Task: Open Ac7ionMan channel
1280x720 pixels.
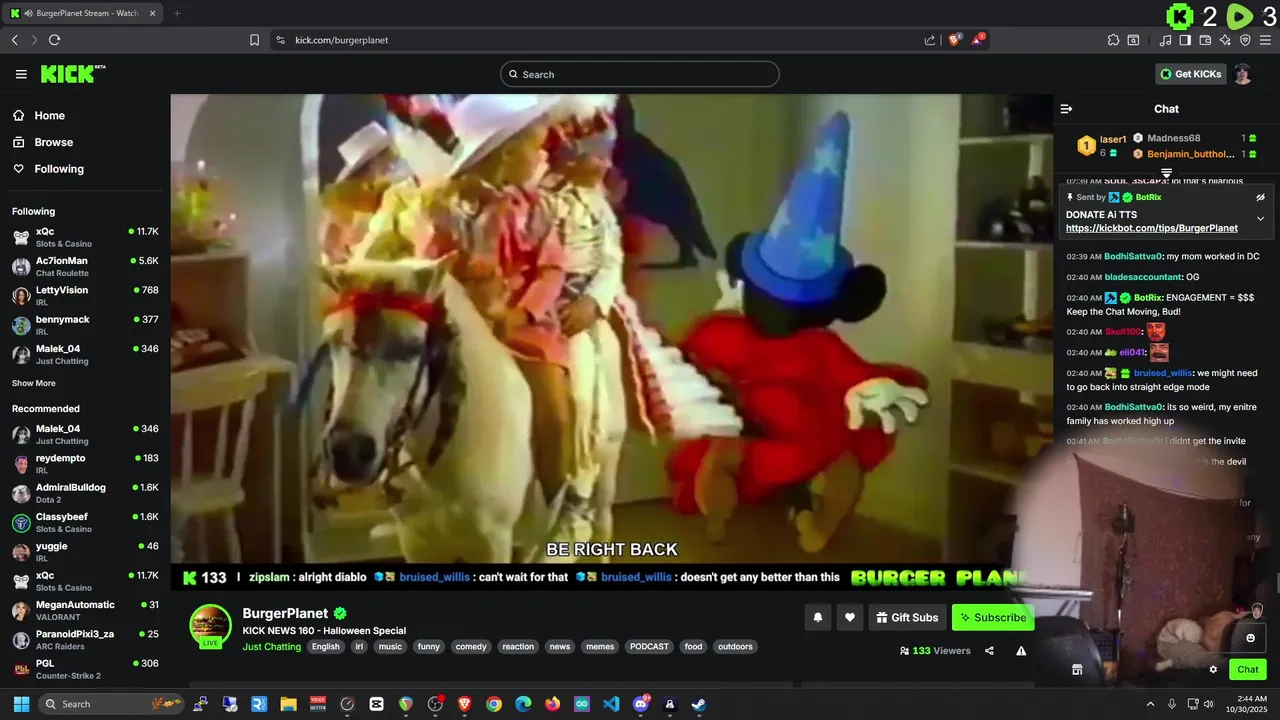Action: coord(84,266)
